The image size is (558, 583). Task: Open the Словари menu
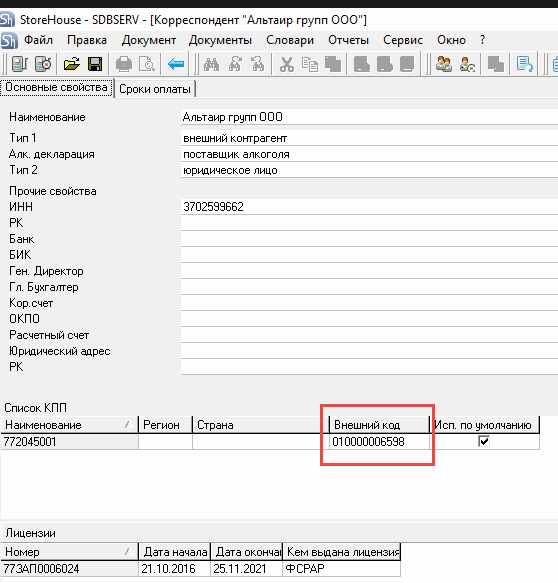[290, 40]
